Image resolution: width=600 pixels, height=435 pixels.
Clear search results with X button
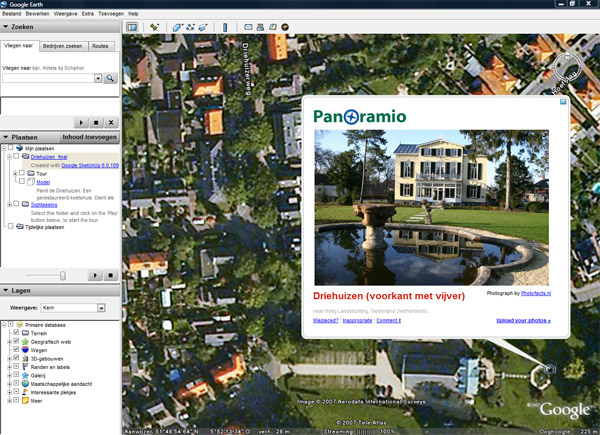111,122
